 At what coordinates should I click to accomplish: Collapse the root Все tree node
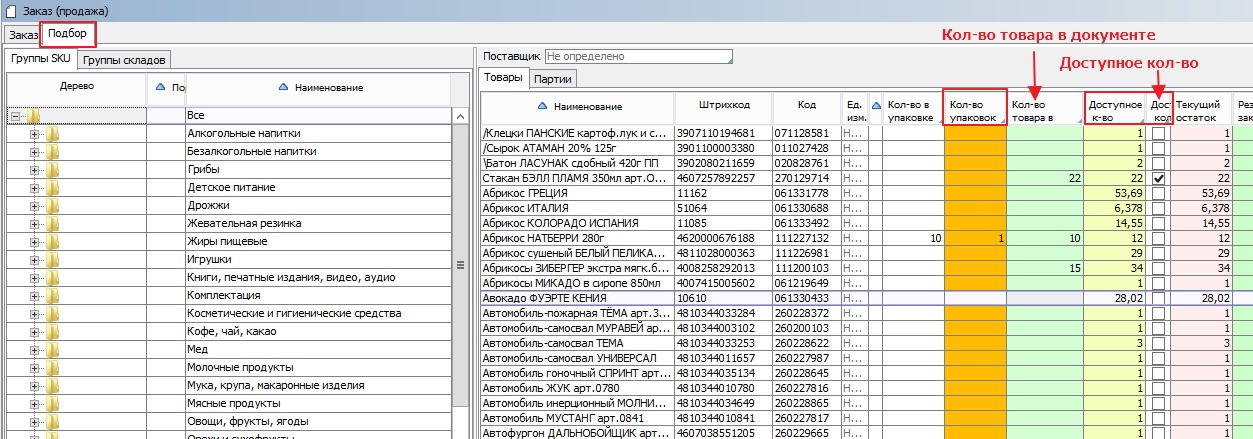[15, 116]
